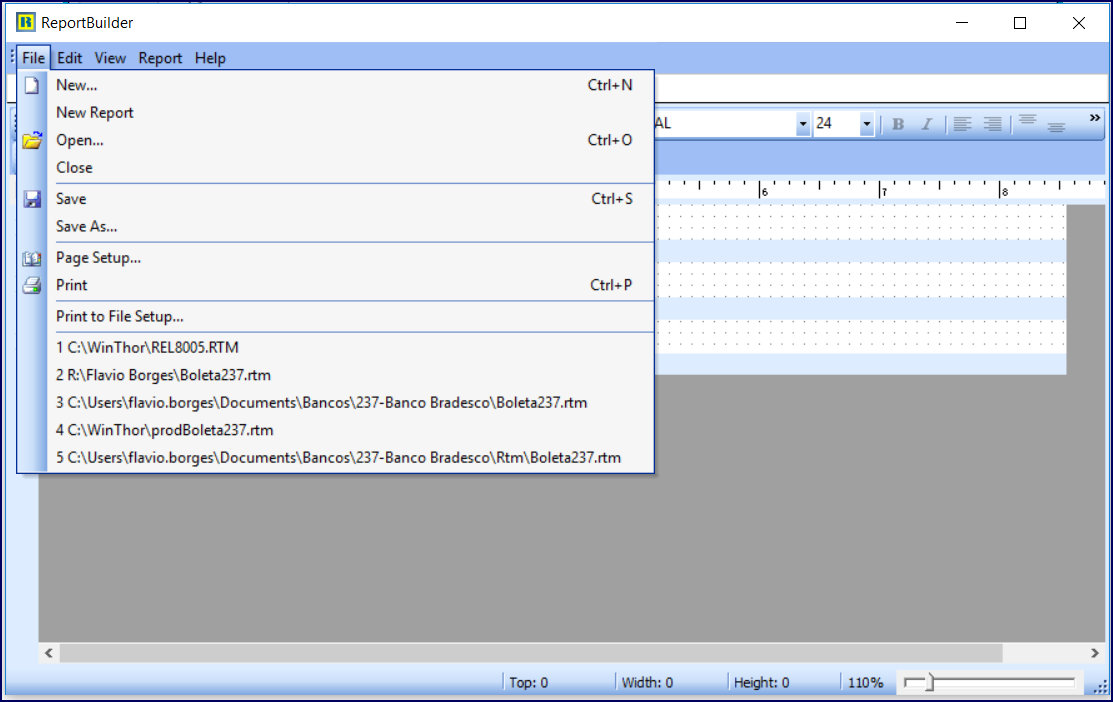Open the File menu
Screen dimensions: 1113x702
pyautogui.click(x=33, y=58)
